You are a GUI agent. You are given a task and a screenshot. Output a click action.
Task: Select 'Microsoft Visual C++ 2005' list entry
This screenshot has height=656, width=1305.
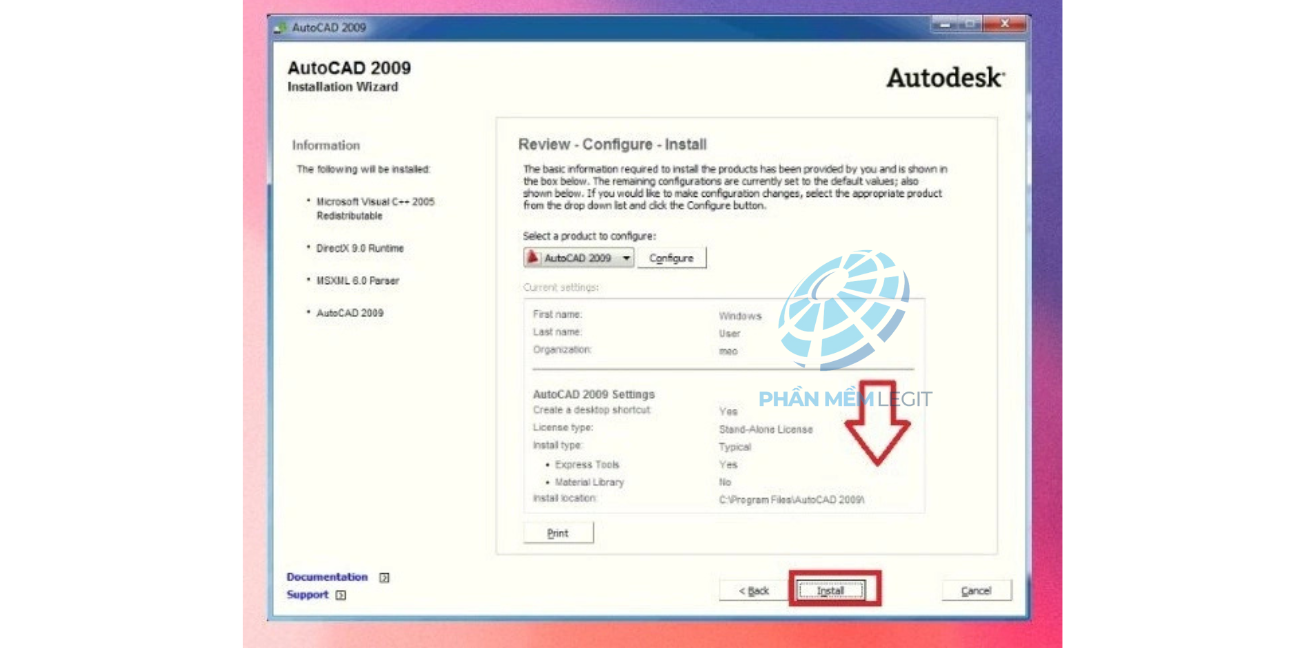[x=376, y=208]
